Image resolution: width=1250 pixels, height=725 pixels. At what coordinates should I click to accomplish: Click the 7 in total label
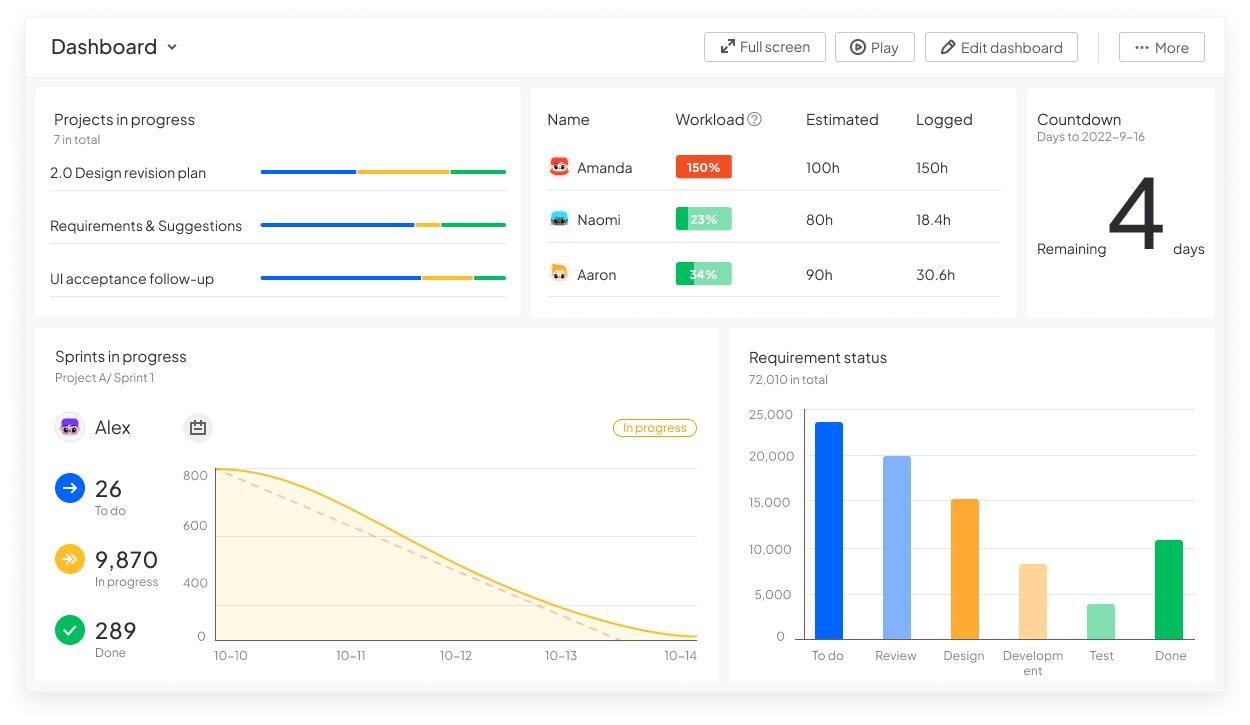tap(77, 140)
